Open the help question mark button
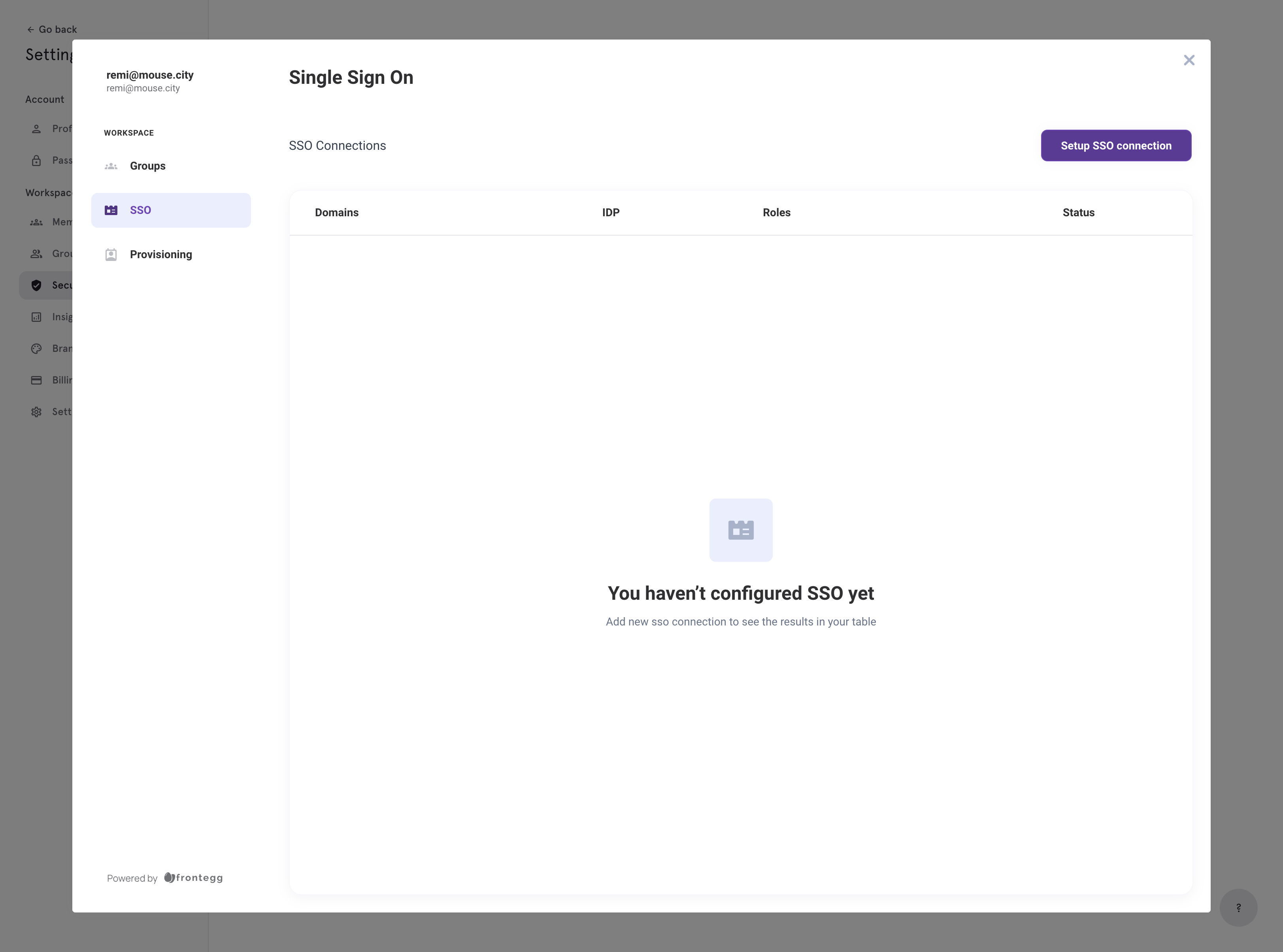1283x952 pixels. [x=1238, y=908]
